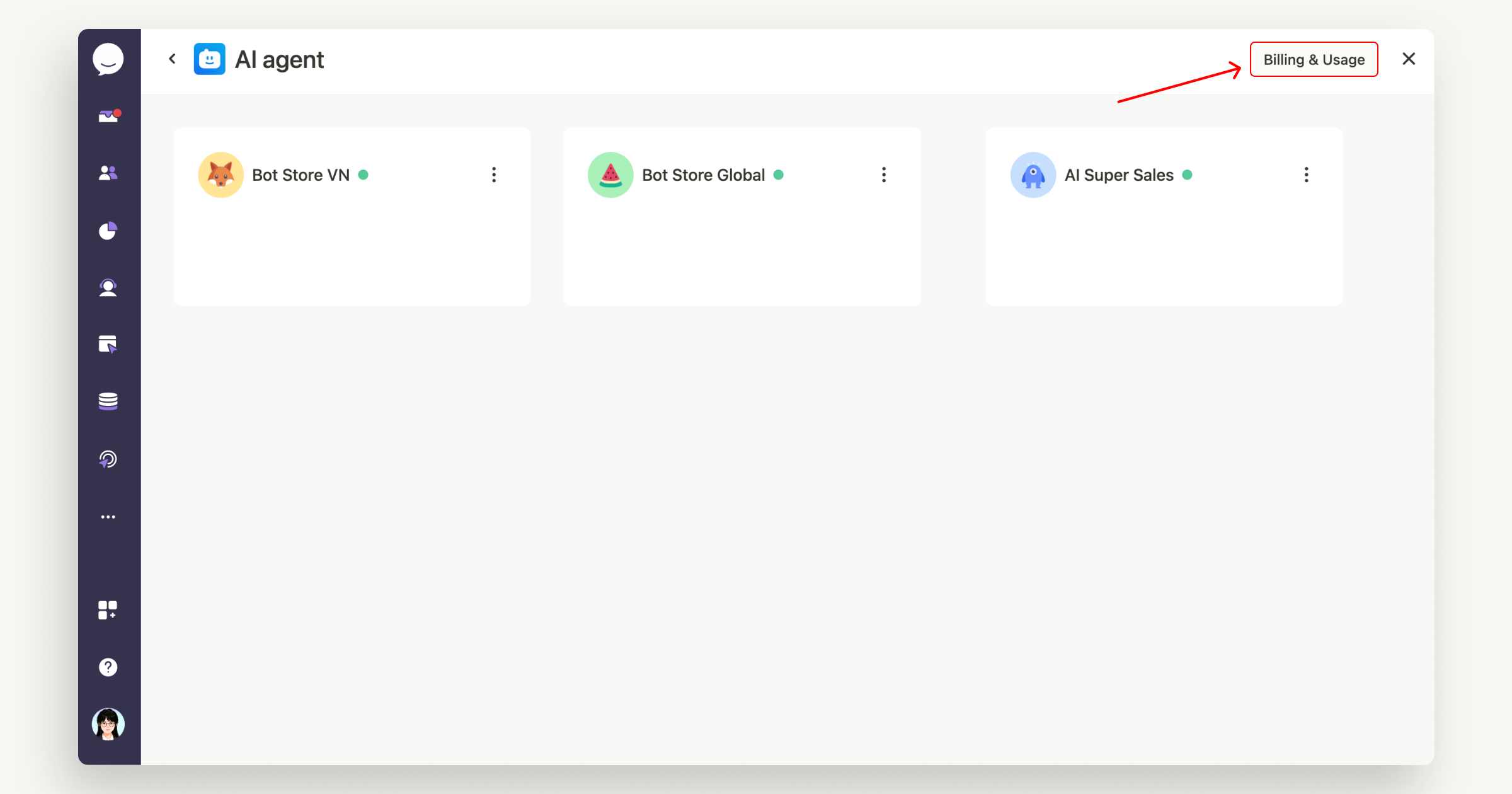Open the app grid/extensions icon in sidebar
Image resolution: width=1512 pixels, height=794 pixels.
click(109, 609)
